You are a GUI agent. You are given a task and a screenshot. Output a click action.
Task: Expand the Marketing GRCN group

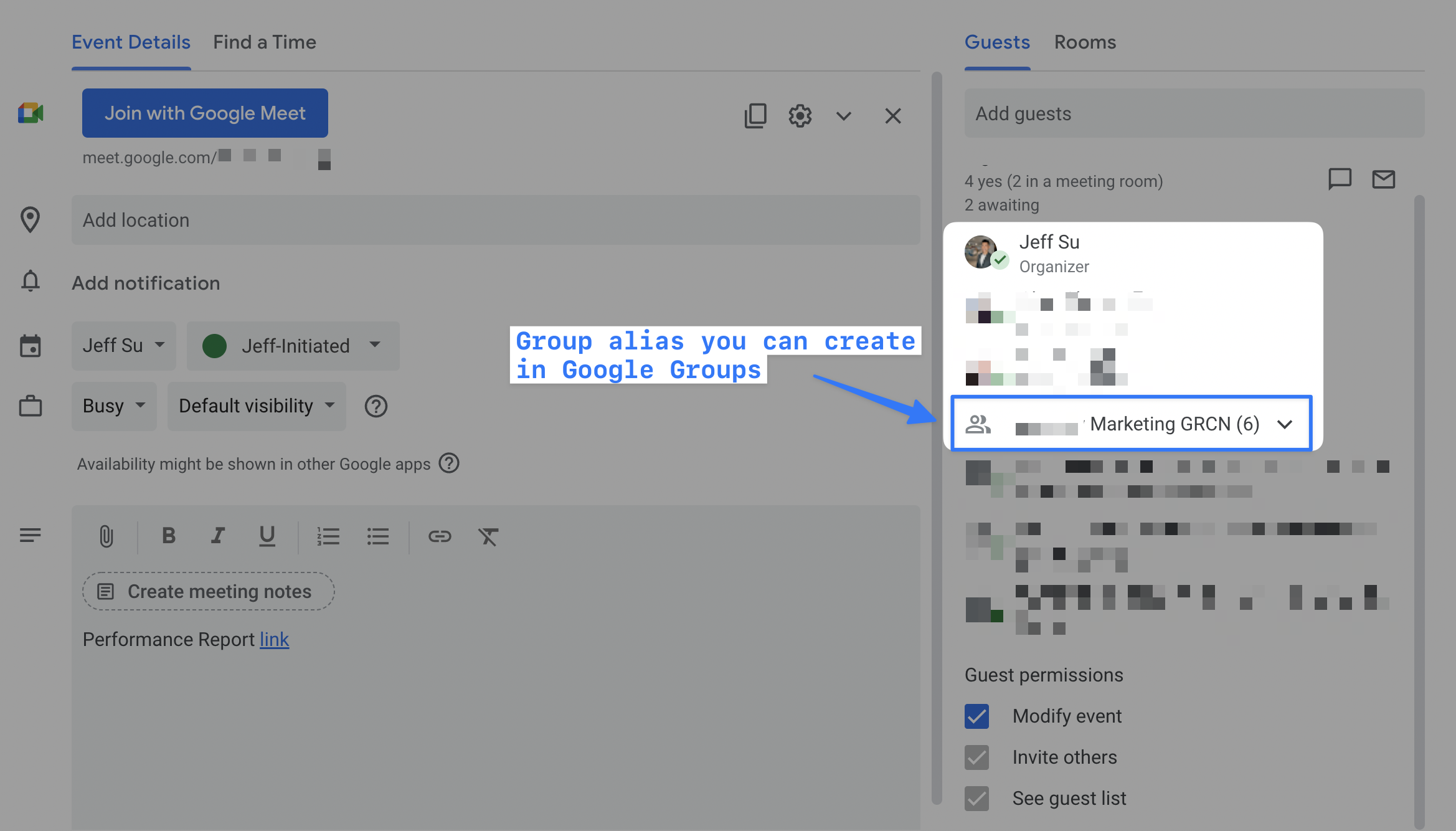[x=1285, y=425]
